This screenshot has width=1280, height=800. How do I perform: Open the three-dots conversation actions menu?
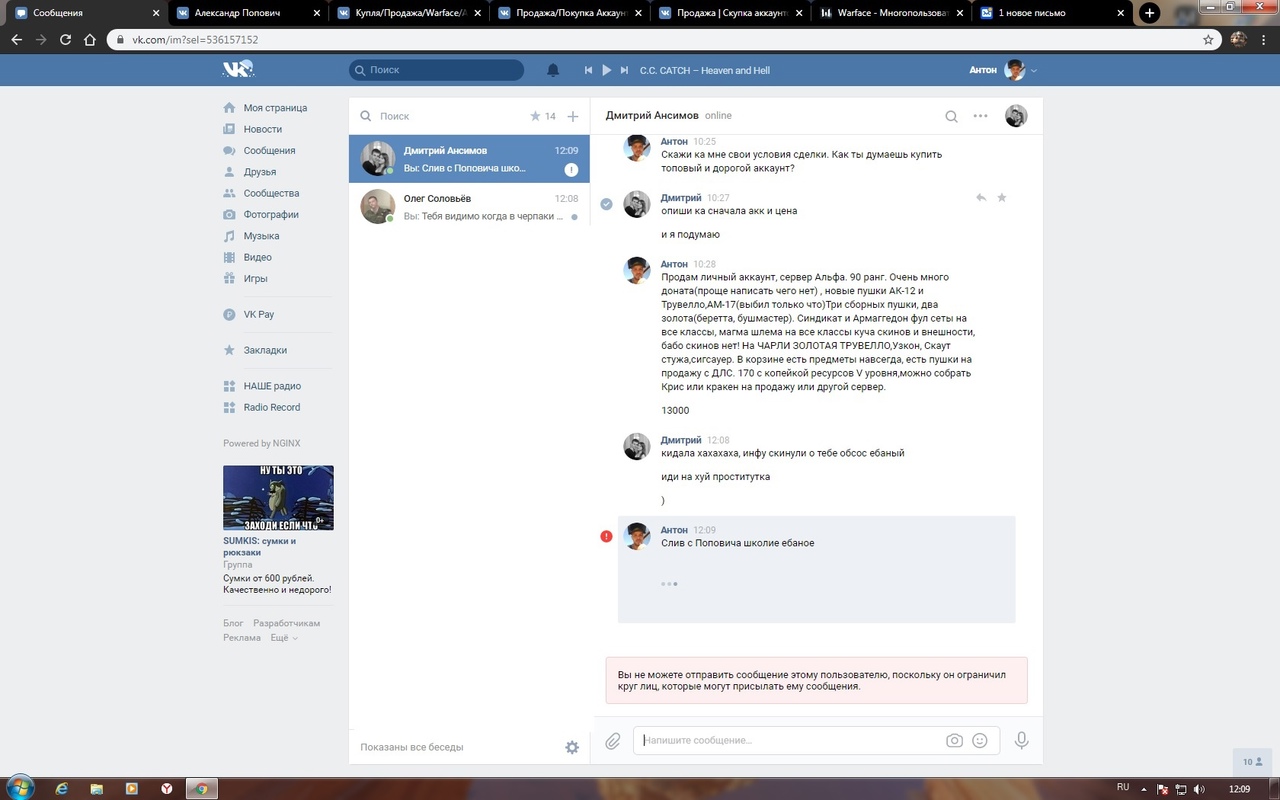(980, 116)
